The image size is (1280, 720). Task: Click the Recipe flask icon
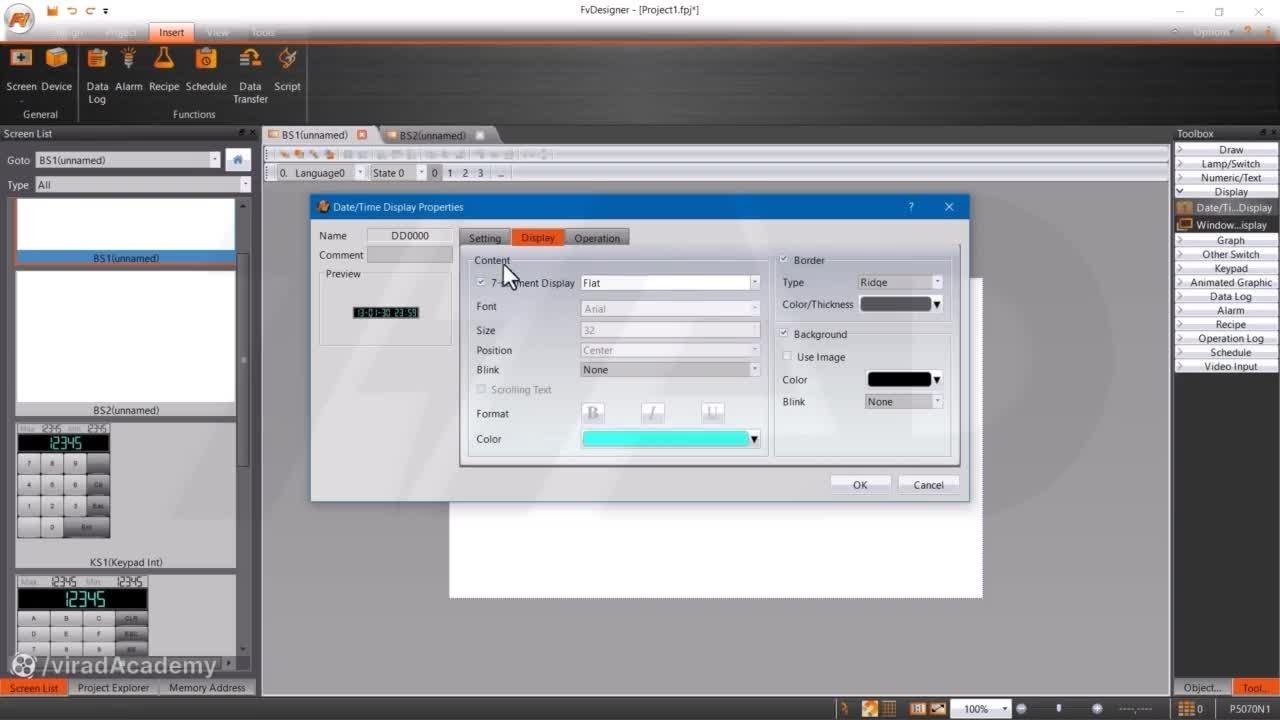coord(164,60)
